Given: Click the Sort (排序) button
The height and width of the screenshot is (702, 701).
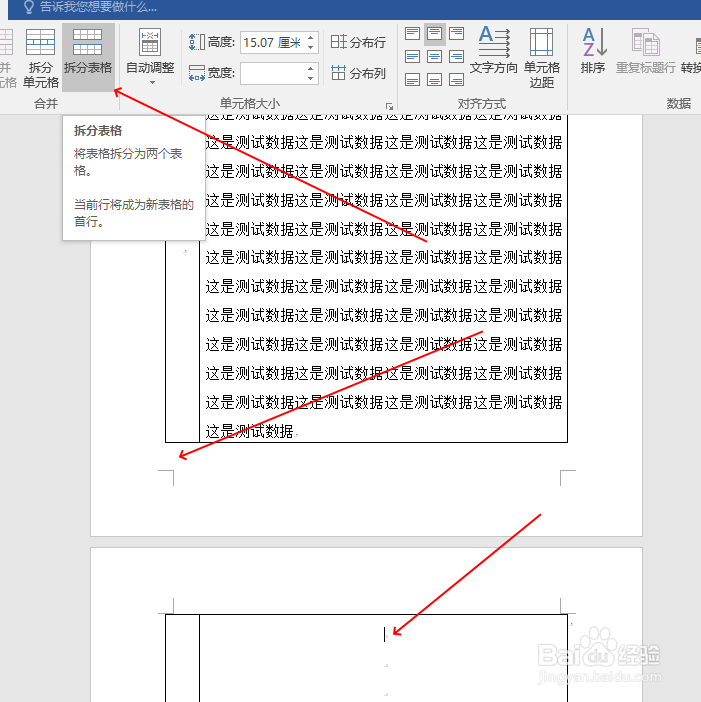Looking at the screenshot, I should pos(593,50).
